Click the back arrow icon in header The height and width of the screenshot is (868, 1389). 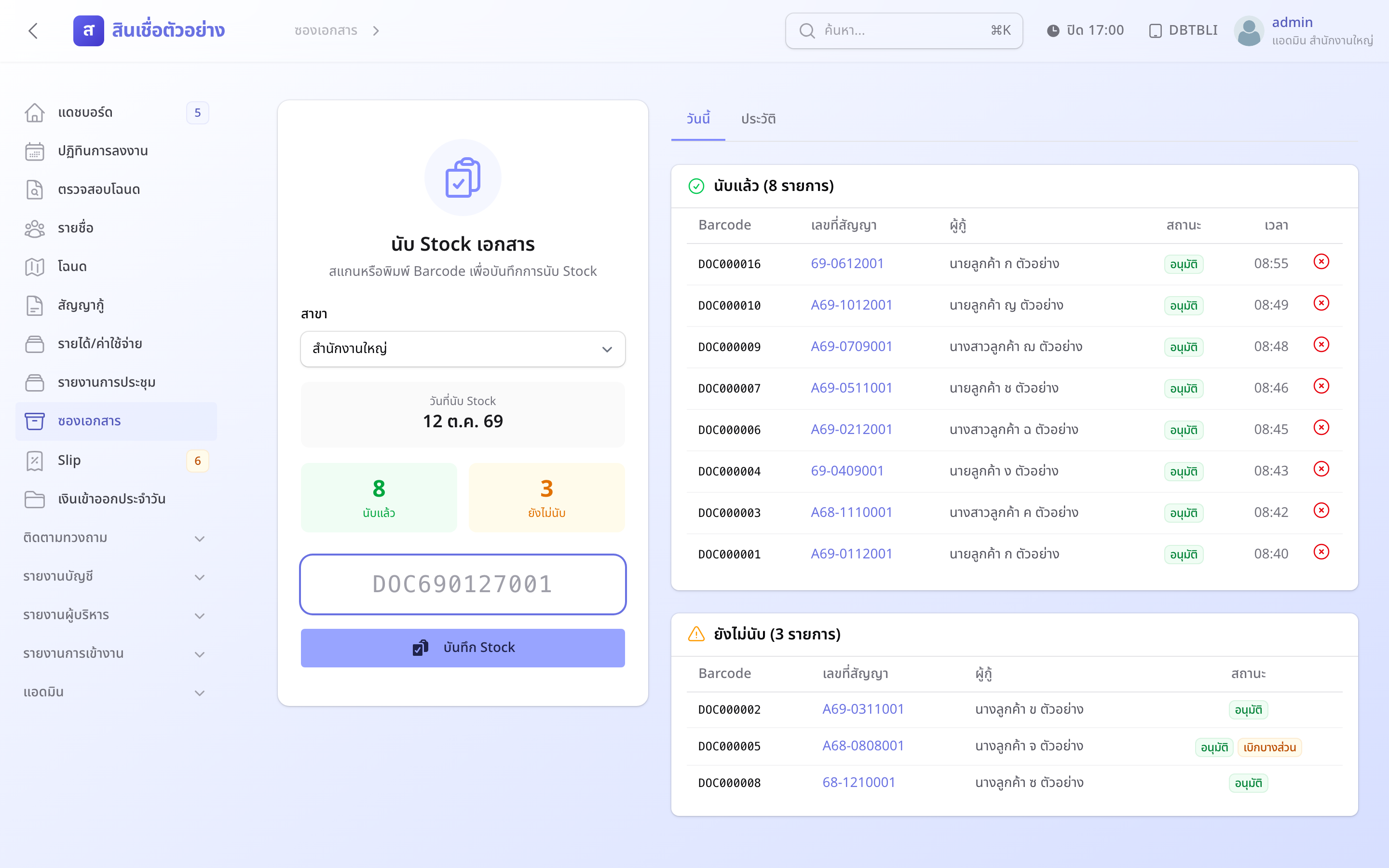coord(33,30)
